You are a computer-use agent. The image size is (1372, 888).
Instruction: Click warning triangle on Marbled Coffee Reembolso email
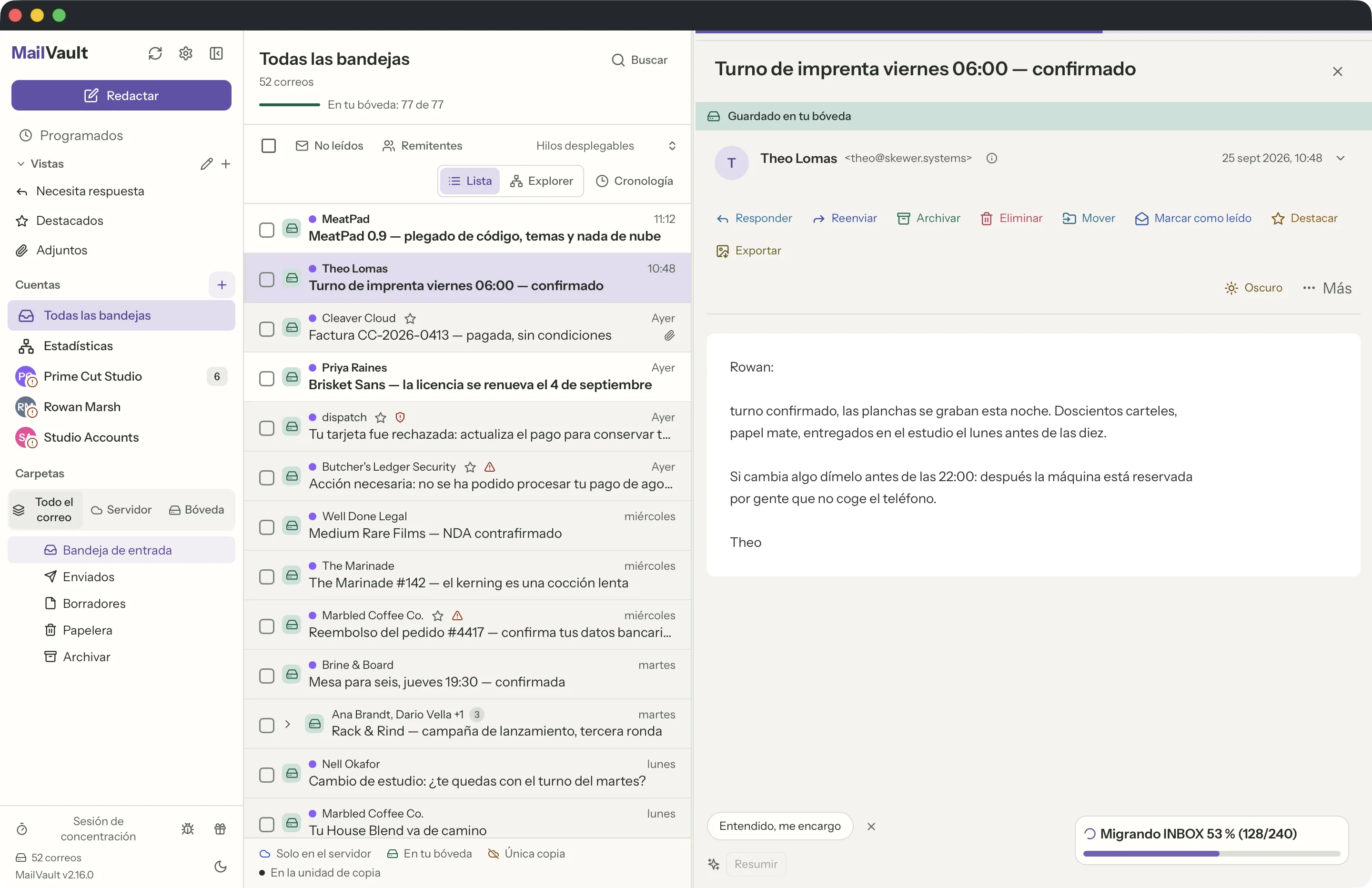click(457, 616)
